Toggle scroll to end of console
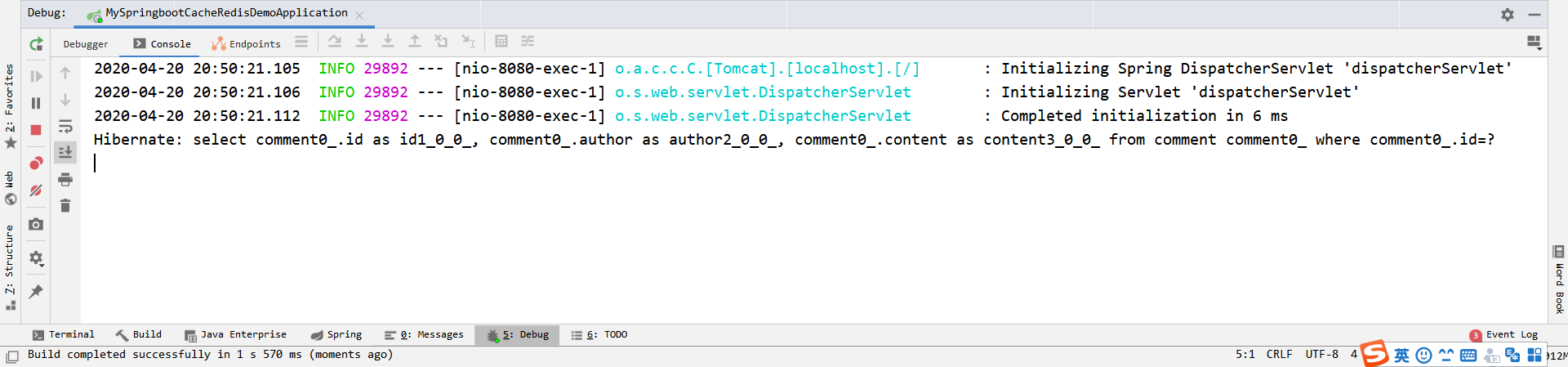Viewport: 1568px width, 367px height. [65, 152]
